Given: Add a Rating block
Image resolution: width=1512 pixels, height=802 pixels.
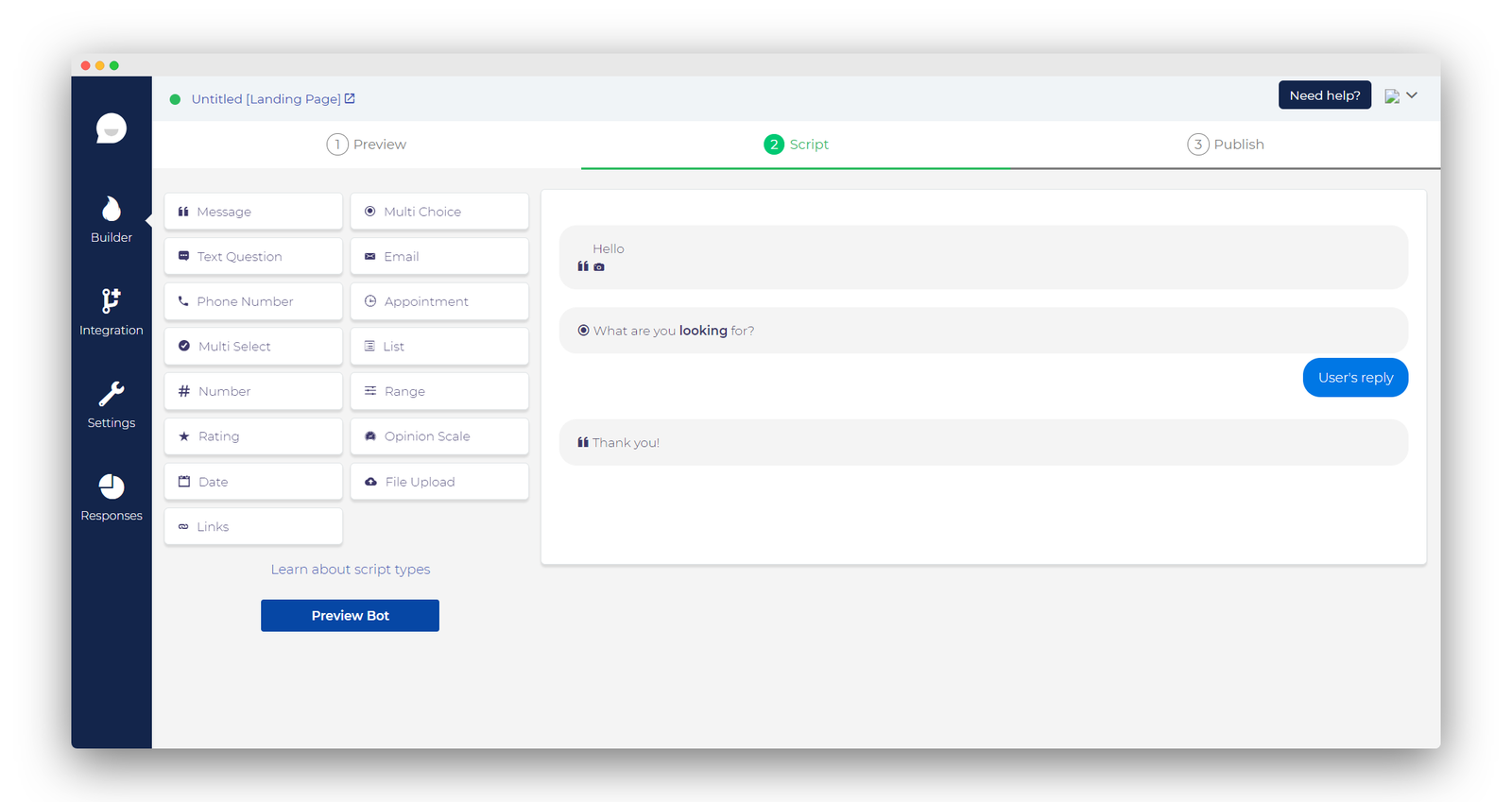Looking at the screenshot, I should point(253,436).
